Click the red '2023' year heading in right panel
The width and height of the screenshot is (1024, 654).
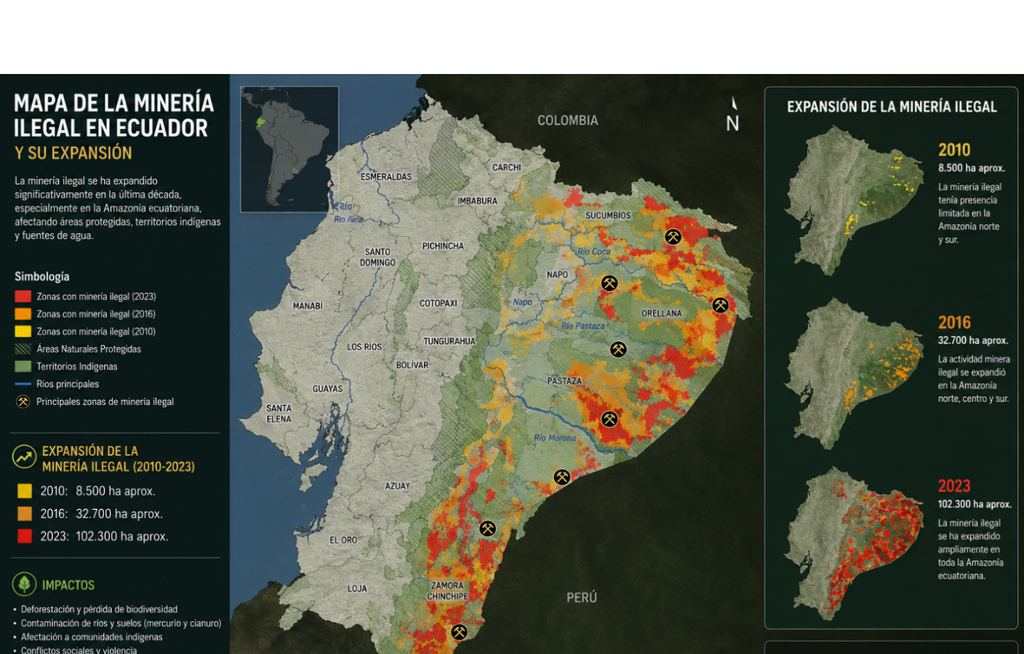pyautogui.click(x=954, y=486)
